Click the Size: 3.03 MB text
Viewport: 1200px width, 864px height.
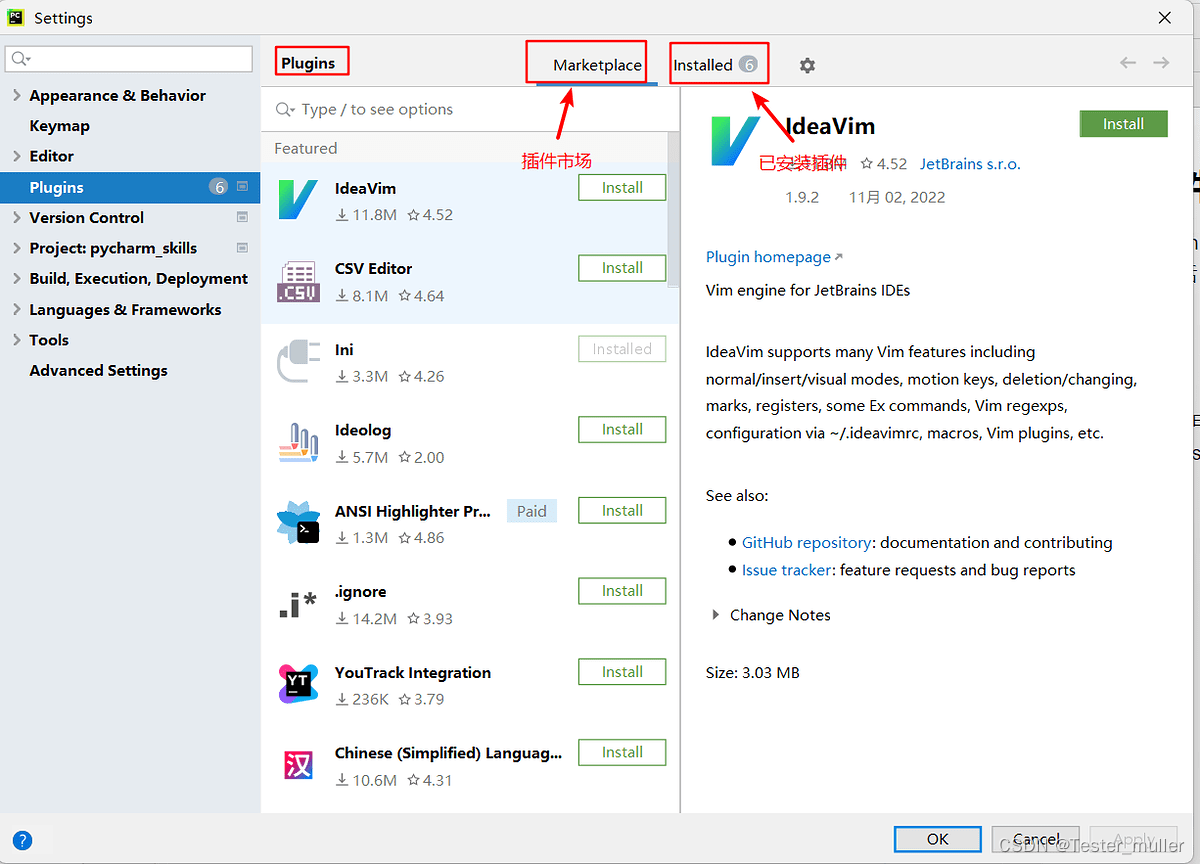click(753, 673)
